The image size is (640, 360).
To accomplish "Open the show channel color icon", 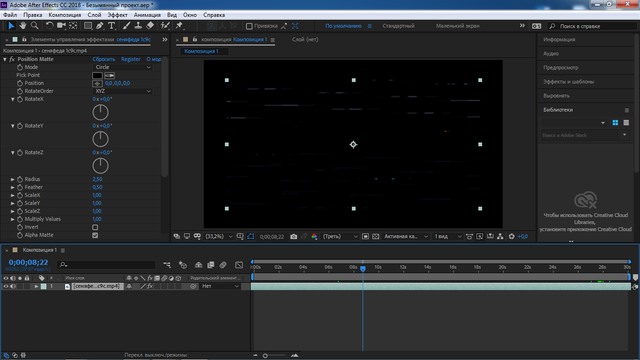I will pyautogui.click(x=314, y=237).
